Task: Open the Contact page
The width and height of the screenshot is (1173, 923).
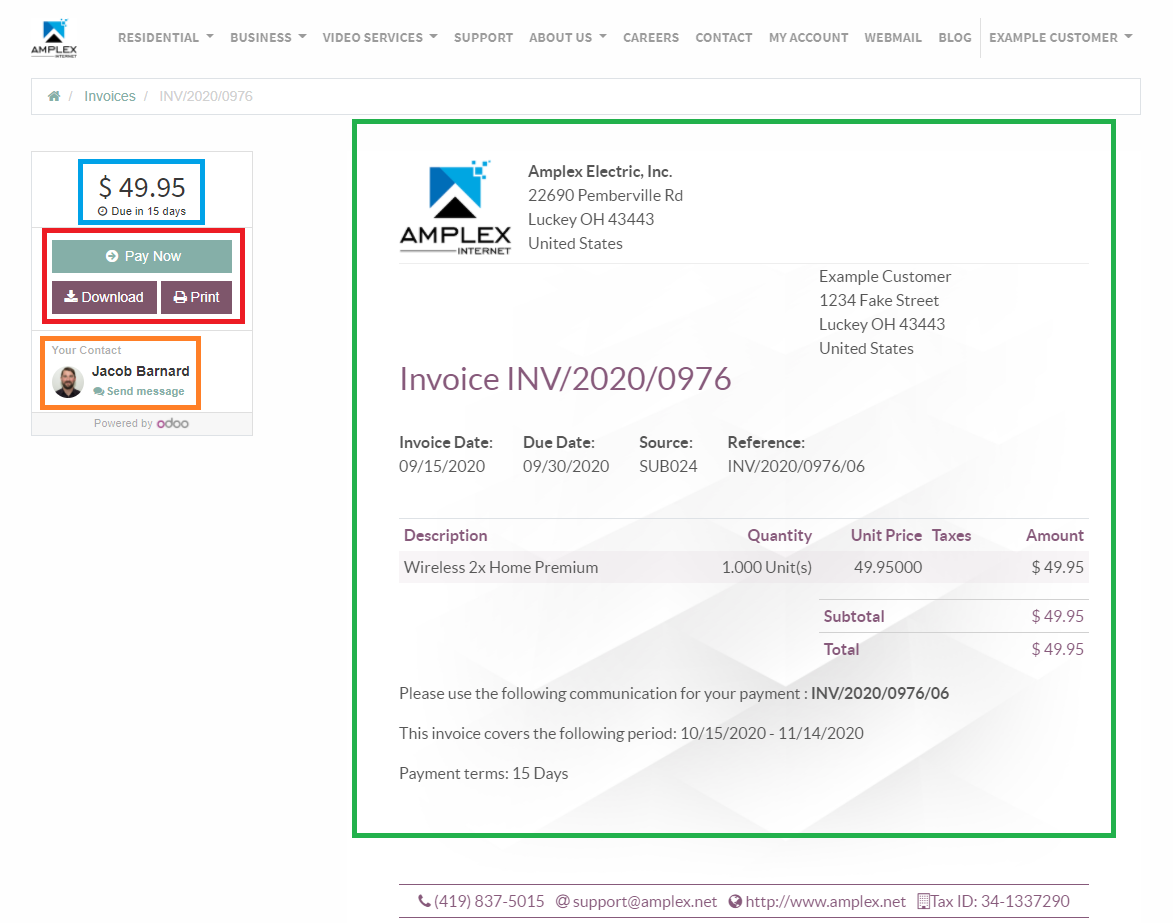Action: coord(724,37)
